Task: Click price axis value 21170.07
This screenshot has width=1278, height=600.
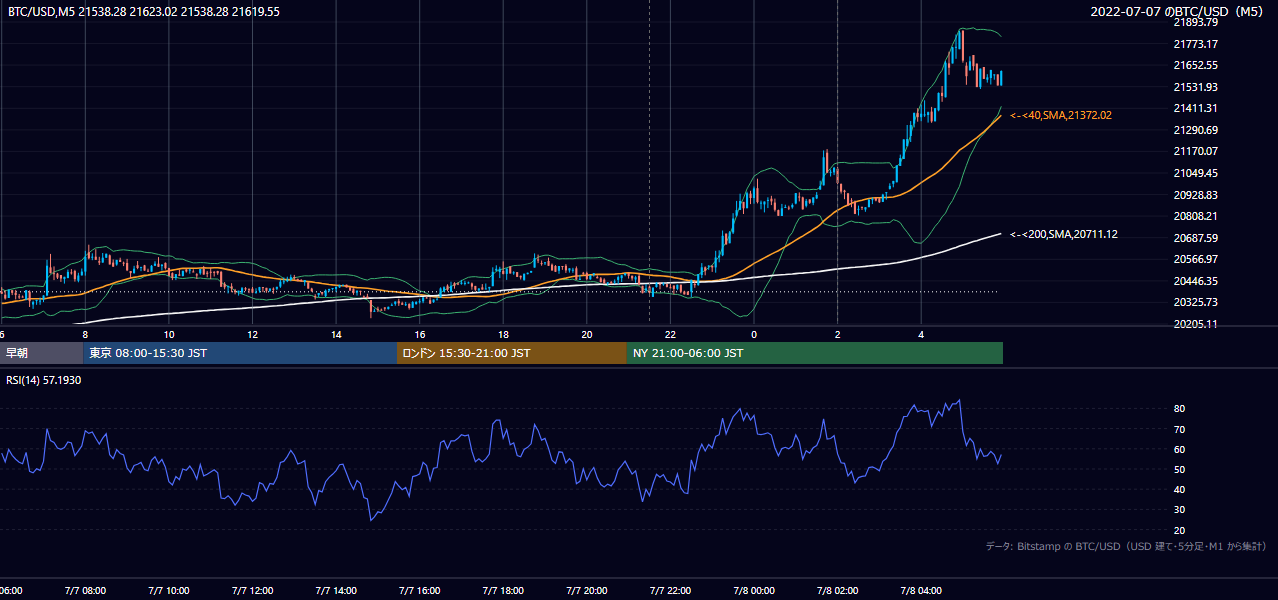Action: (1195, 151)
